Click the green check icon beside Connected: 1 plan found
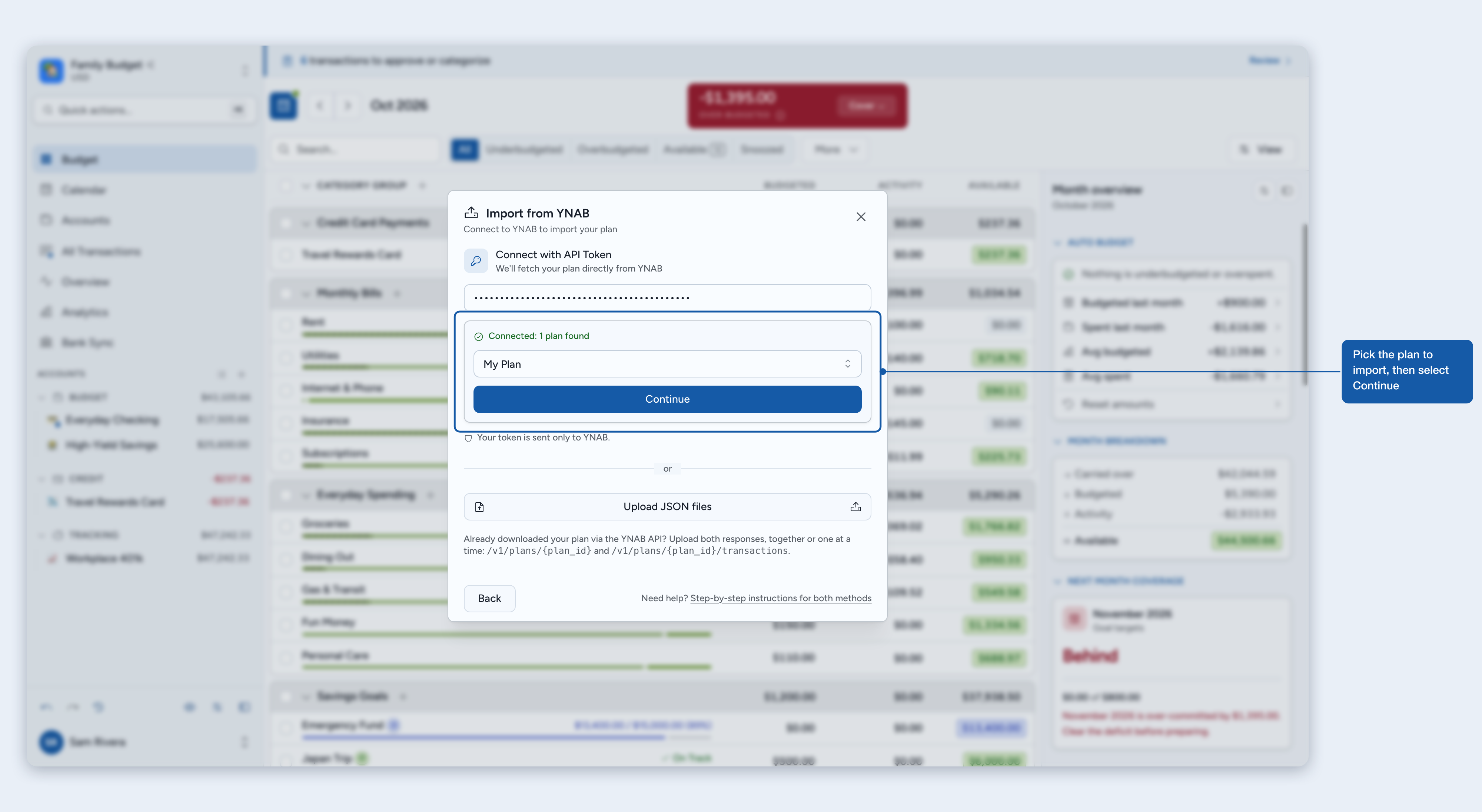This screenshot has height=812, width=1482. pyautogui.click(x=479, y=336)
